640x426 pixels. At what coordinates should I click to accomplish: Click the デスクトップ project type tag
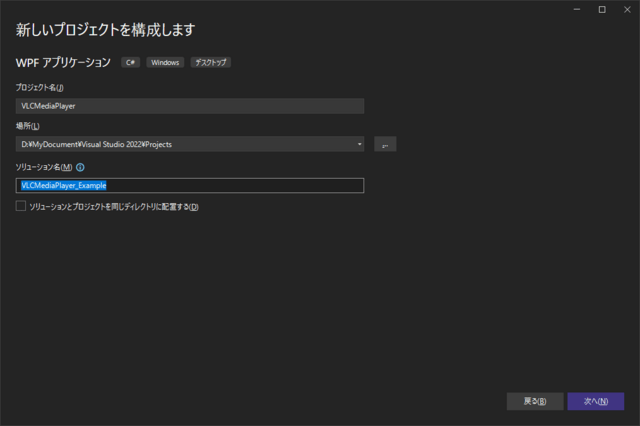(x=211, y=62)
